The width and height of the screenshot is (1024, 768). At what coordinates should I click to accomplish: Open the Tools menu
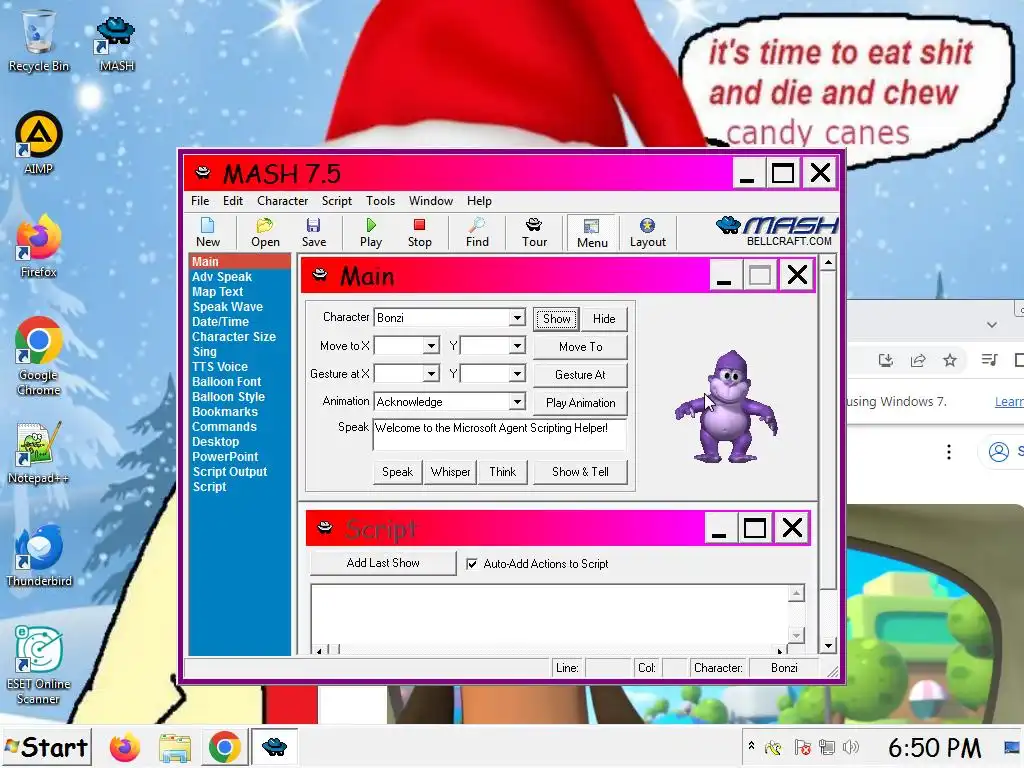point(380,201)
